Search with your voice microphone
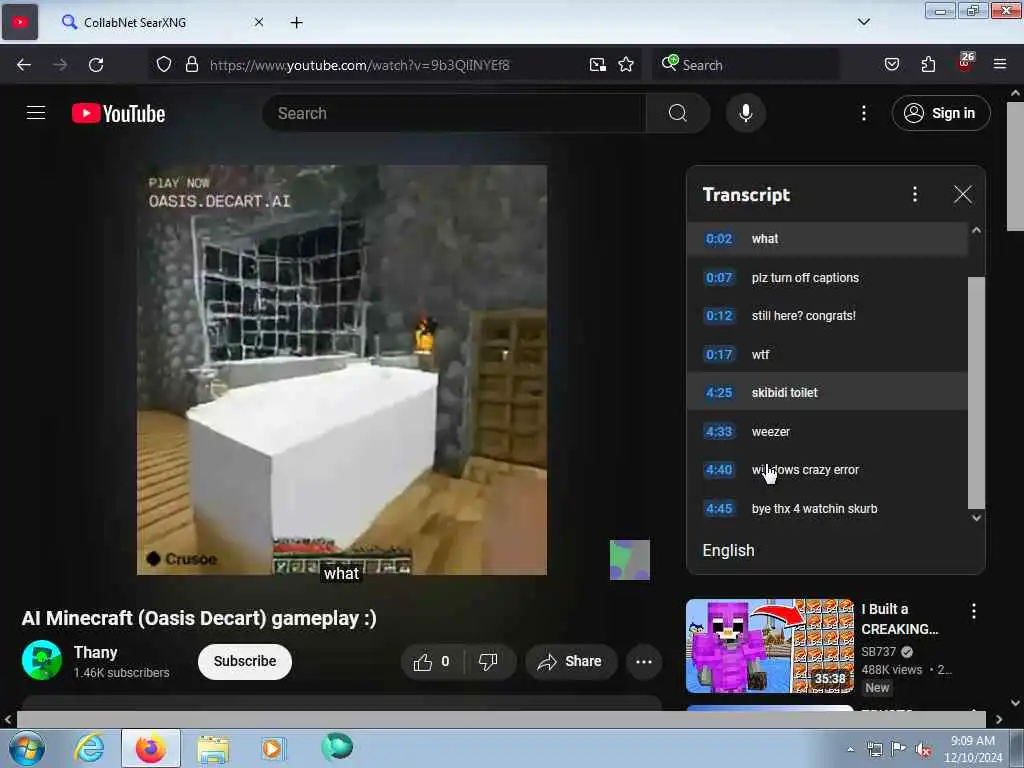Screen dimensions: 1024x768 (745, 113)
